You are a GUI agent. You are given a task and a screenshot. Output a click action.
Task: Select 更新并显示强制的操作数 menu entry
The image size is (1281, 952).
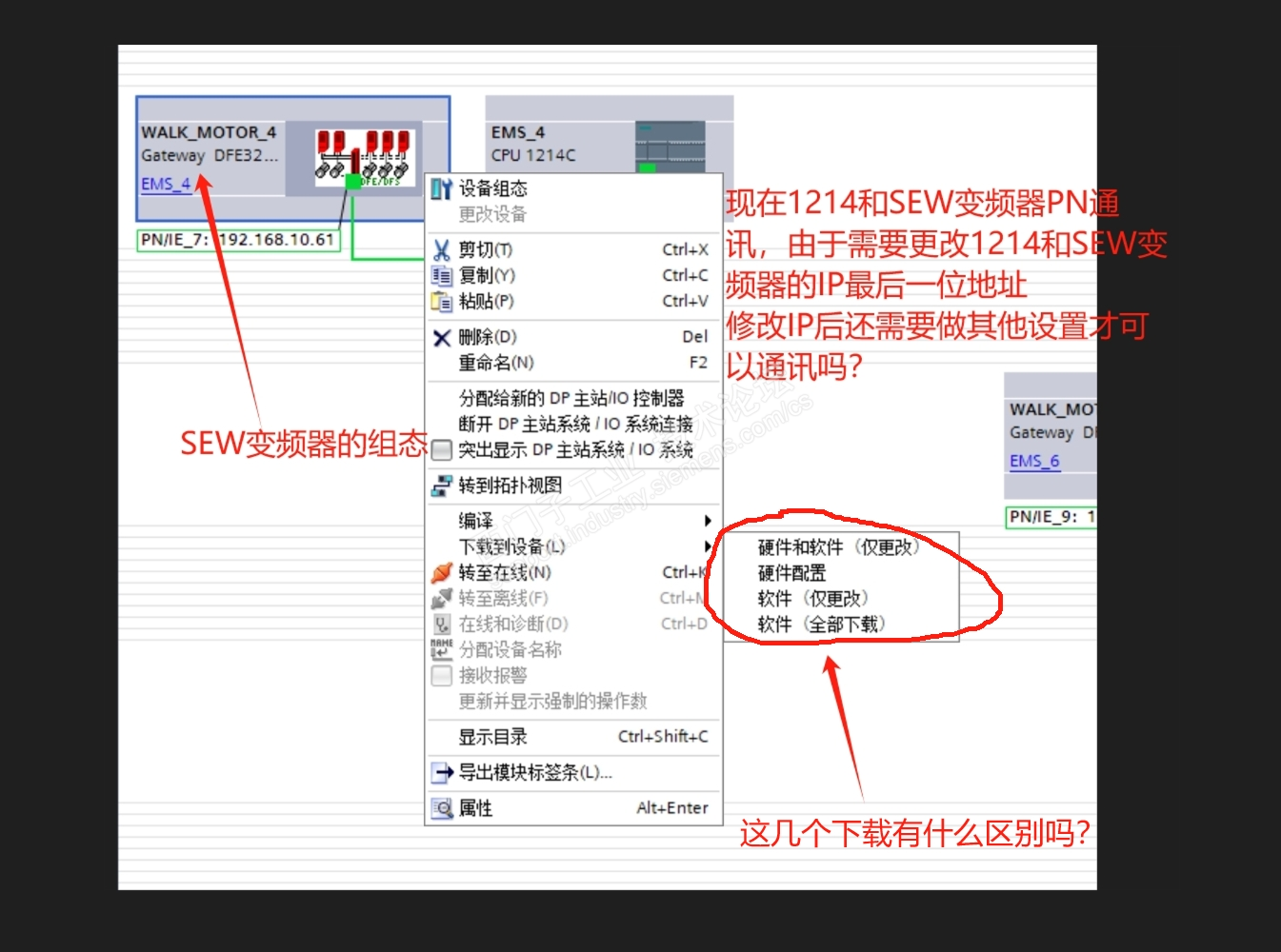click(x=552, y=702)
